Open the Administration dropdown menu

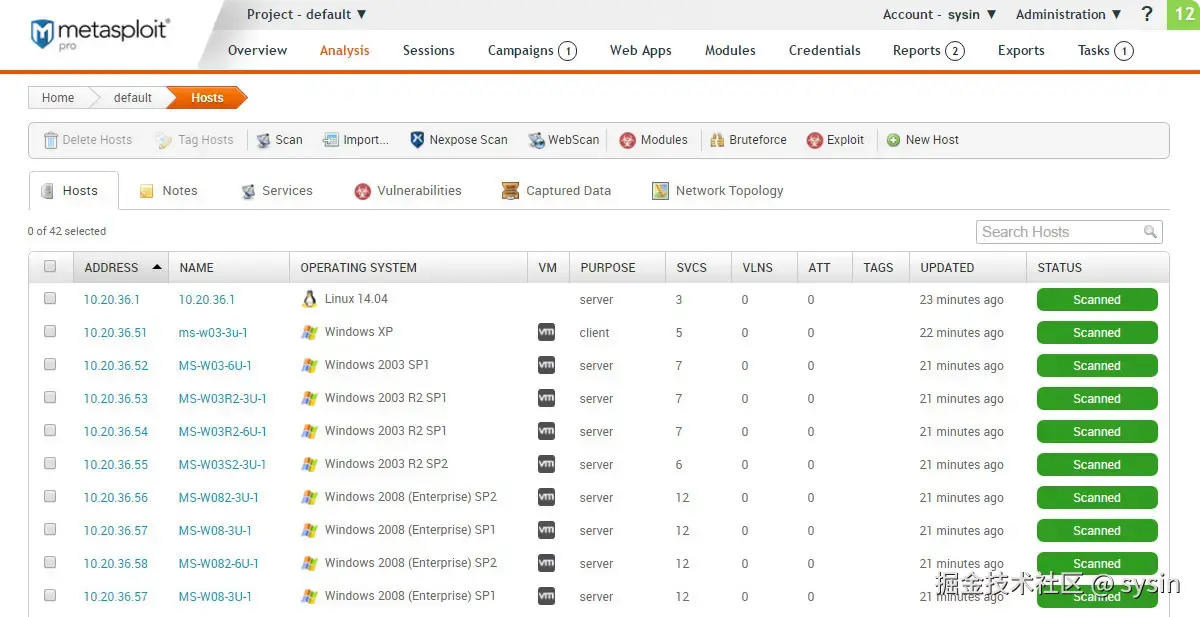[x=1069, y=14]
